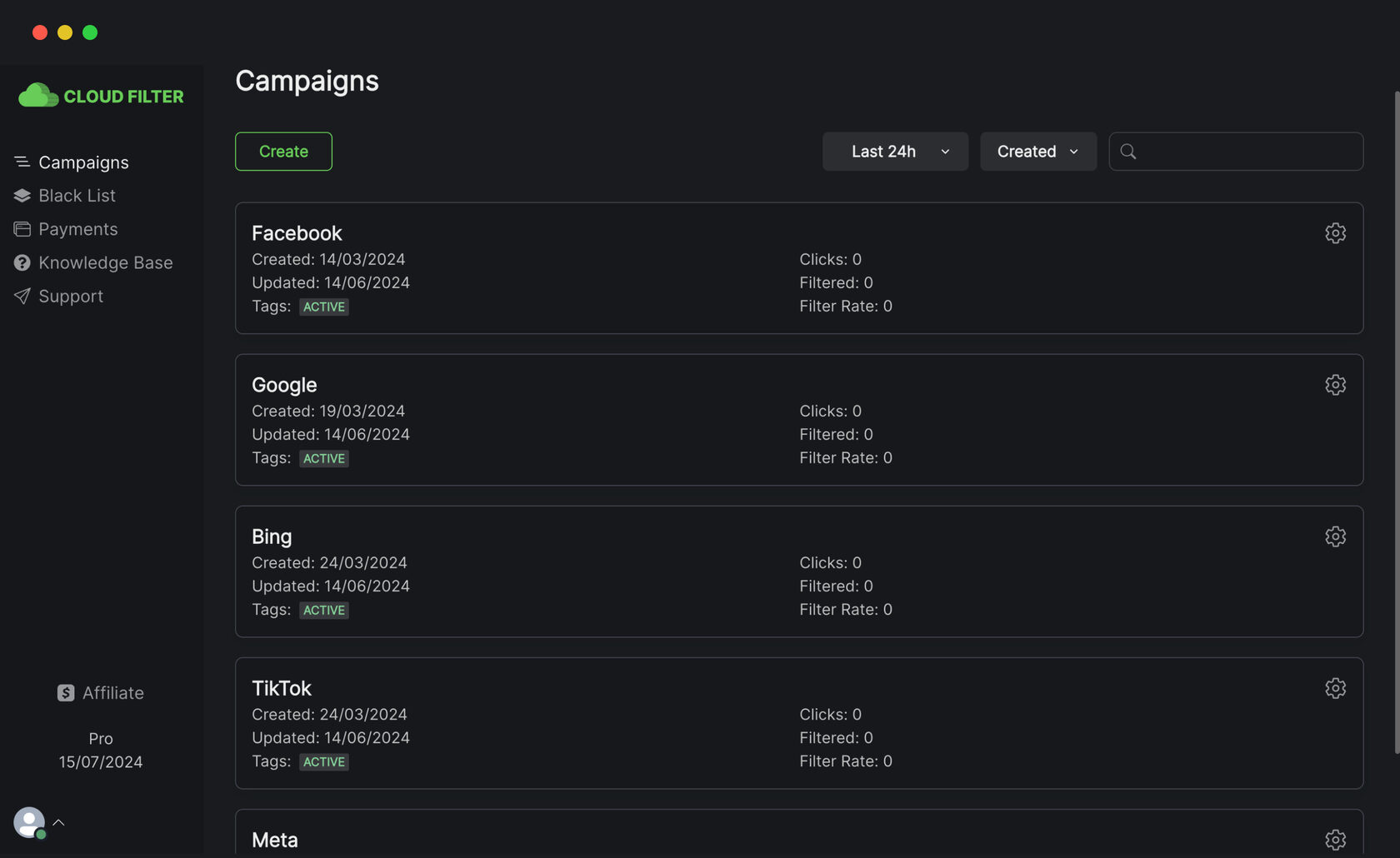Image resolution: width=1400 pixels, height=858 pixels.
Task: Click the user avatar icon
Action: [x=29, y=822]
